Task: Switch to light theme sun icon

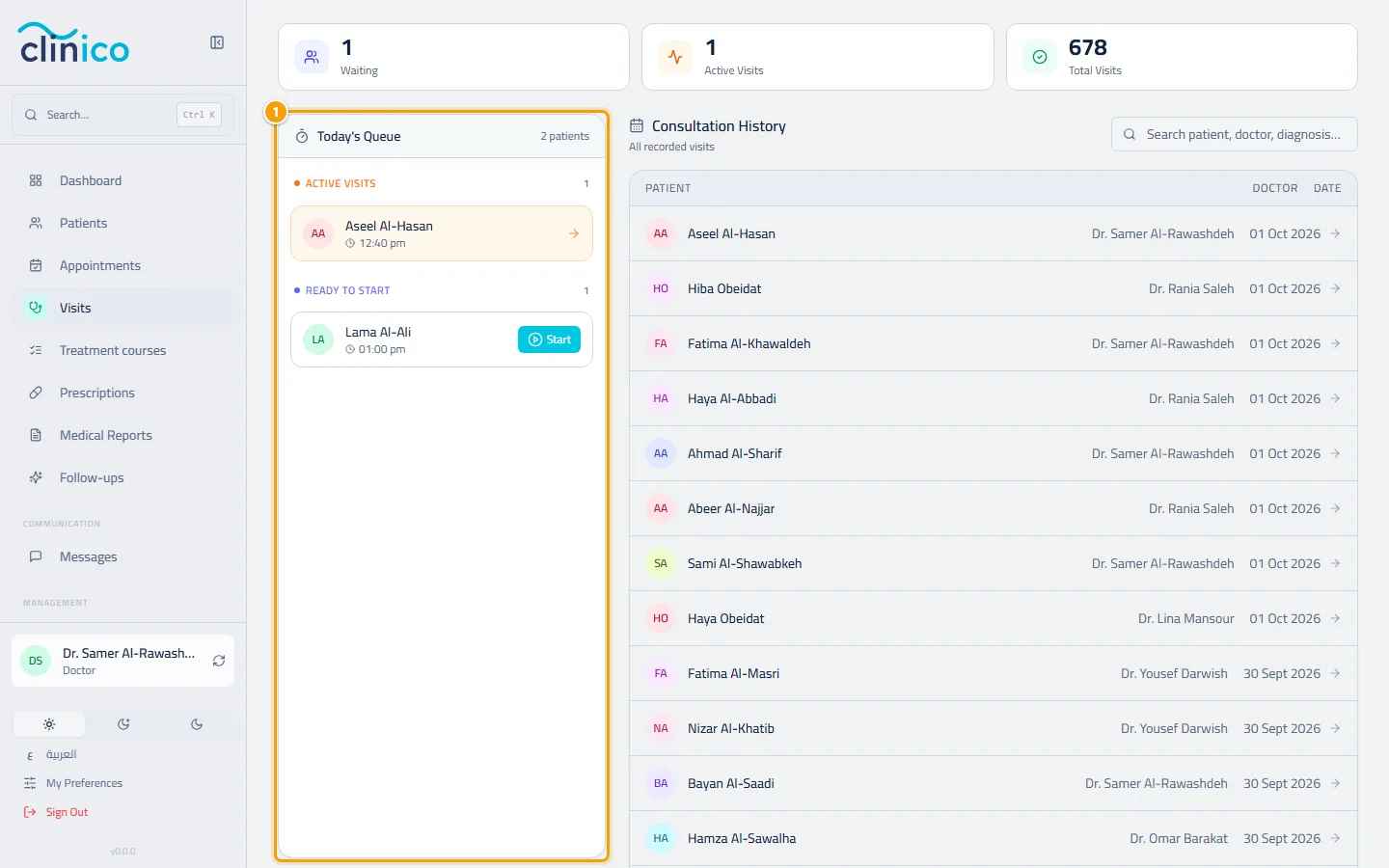Action: click(49, 724)
